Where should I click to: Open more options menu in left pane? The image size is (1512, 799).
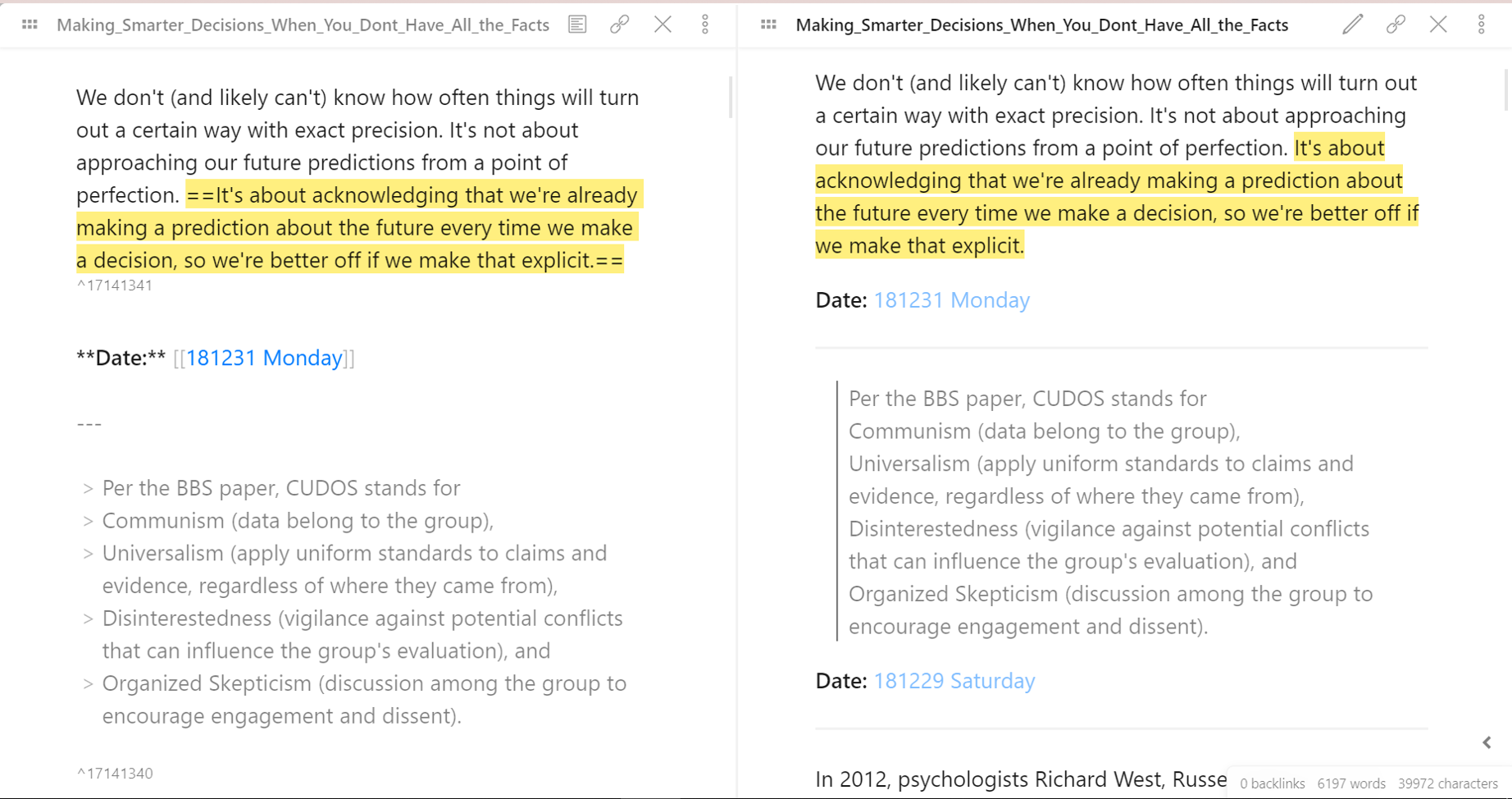coord(705,25)
